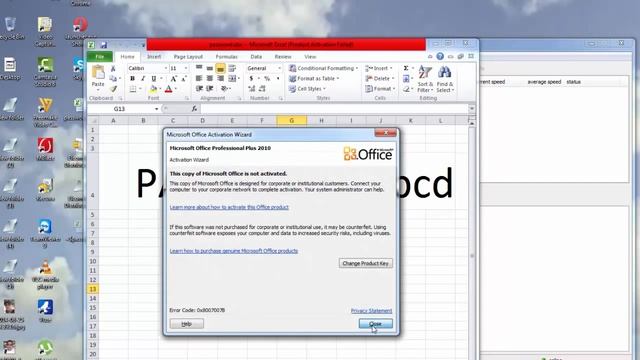Click the Insert Function fx icon
This screenshot has height=360, width=640.
pos(194,109)
